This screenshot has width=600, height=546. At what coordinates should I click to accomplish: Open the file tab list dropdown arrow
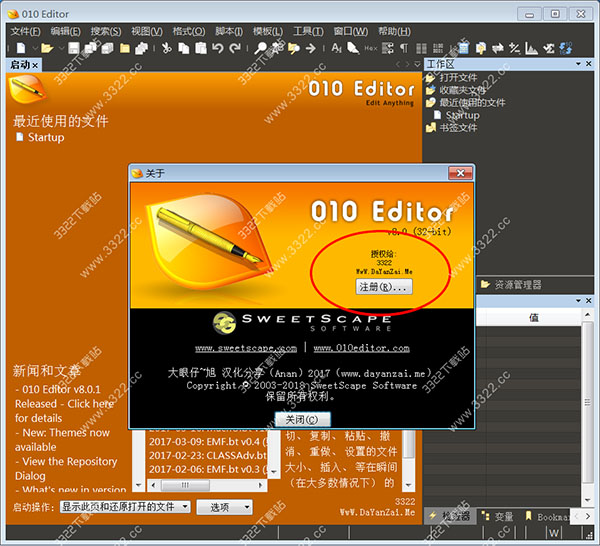tap(417, 64)
